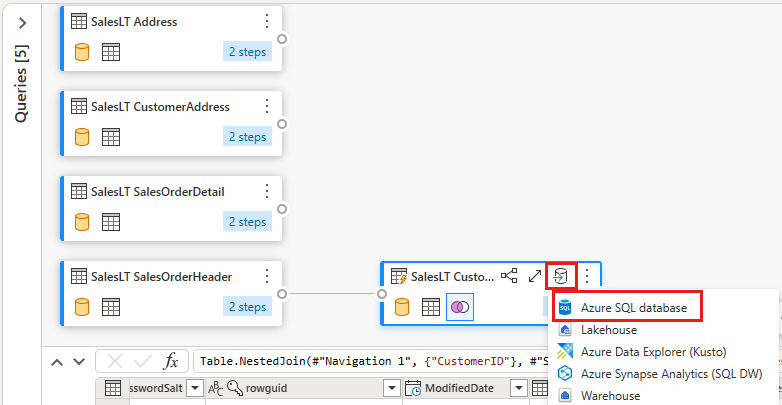The image size is (782, 405).
Task: Show the 2 steps of SalesLT CustomerAddress
Action: tap(247, 137)
